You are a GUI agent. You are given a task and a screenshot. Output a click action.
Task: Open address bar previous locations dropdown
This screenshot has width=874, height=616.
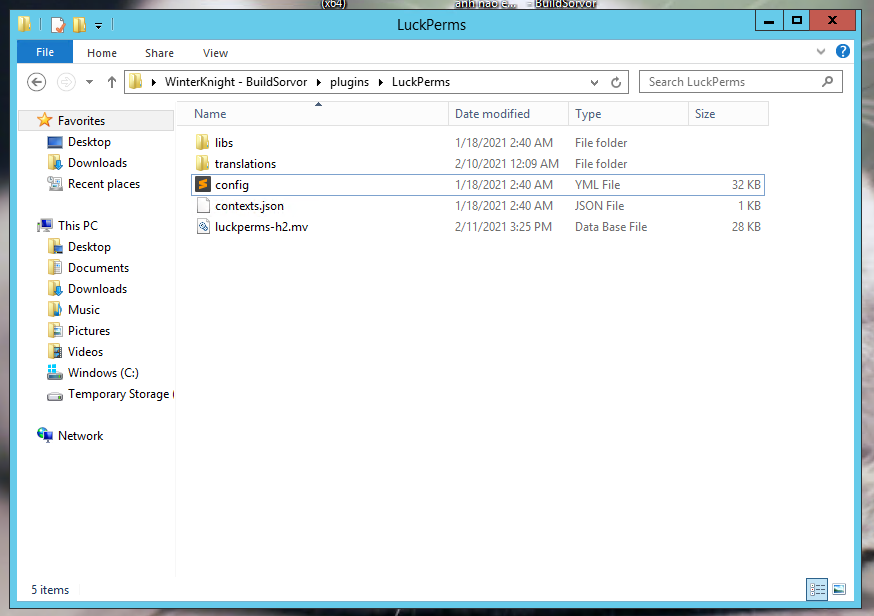[595, 82]
